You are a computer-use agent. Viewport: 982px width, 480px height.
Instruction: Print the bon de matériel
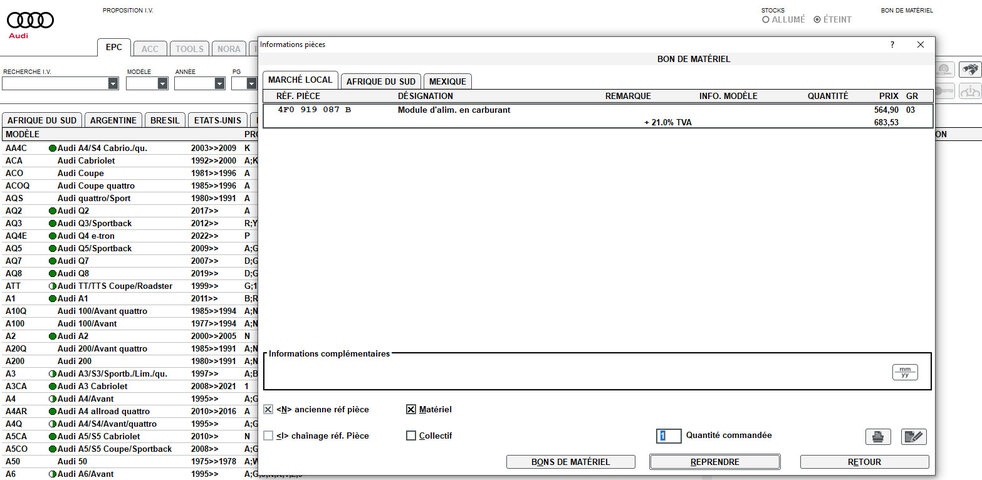pyautogui.click(x=878, y=437)
